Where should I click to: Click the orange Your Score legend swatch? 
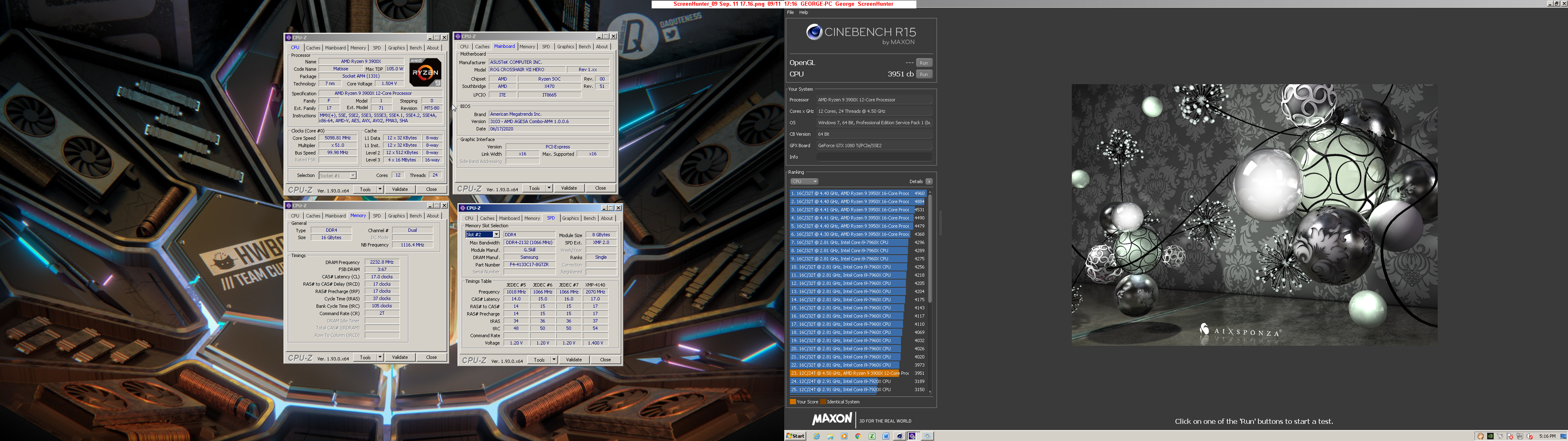pyautogui.click(x=792, y=402)
